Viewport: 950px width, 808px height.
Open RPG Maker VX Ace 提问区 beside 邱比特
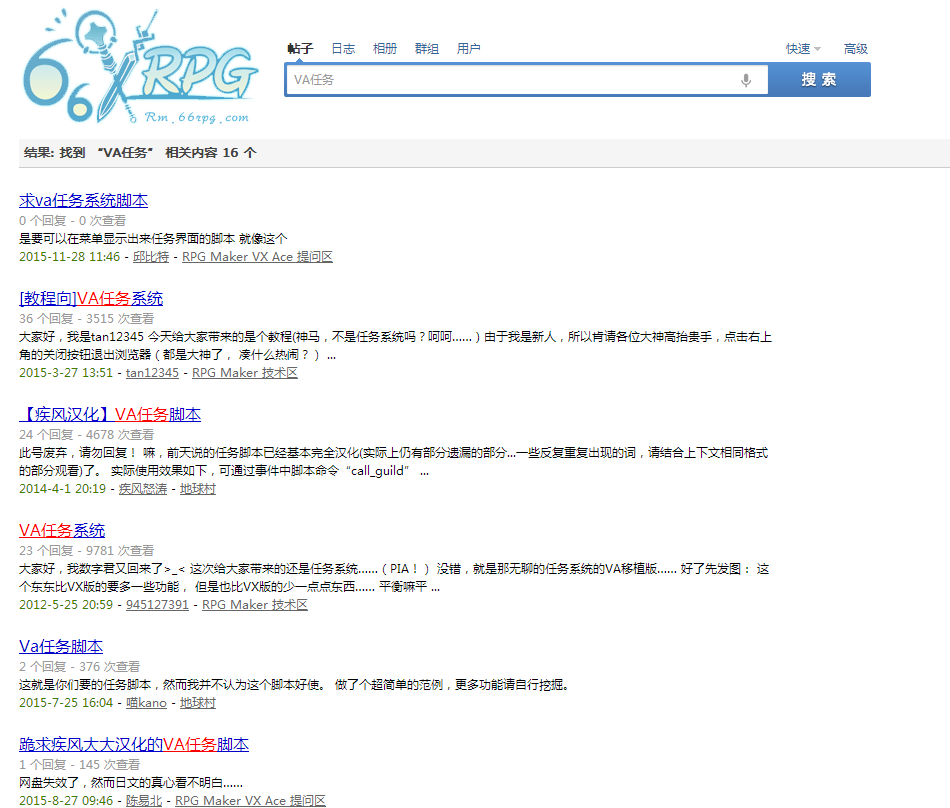point(257,257)
